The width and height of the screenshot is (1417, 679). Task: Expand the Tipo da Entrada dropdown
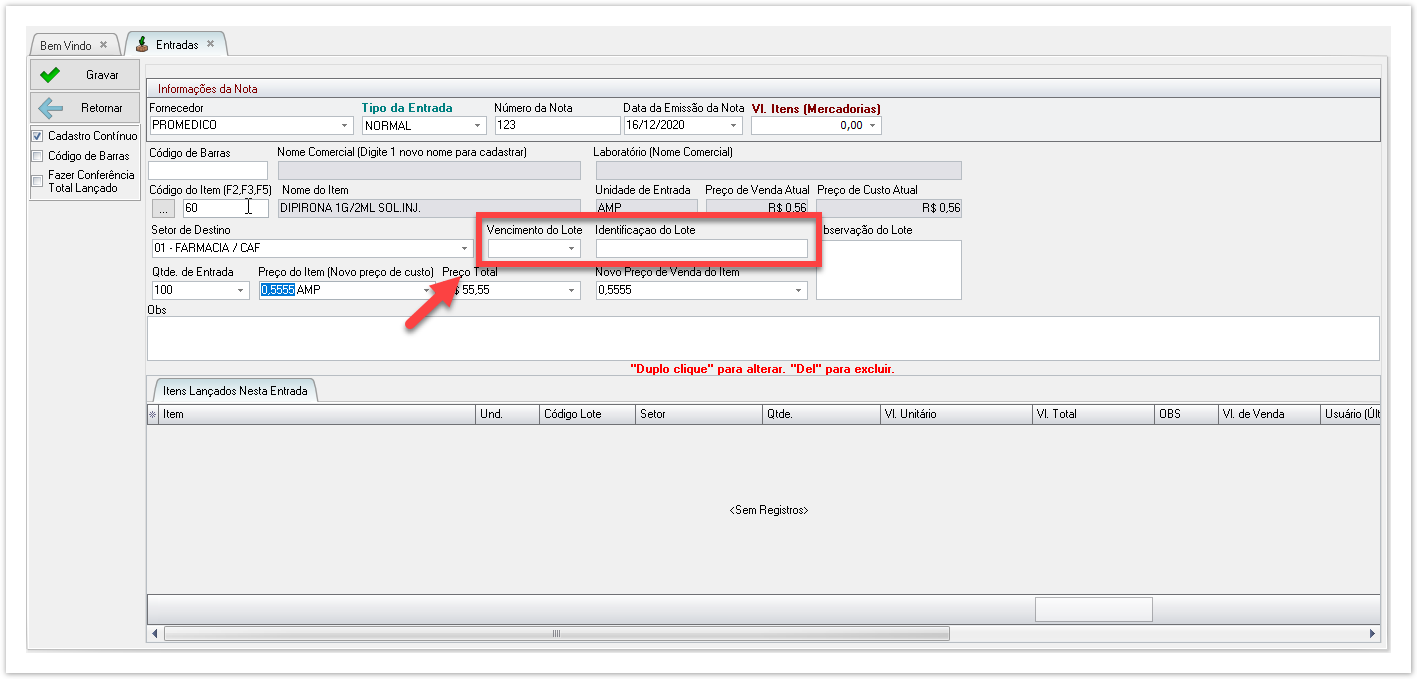(477, 126)
